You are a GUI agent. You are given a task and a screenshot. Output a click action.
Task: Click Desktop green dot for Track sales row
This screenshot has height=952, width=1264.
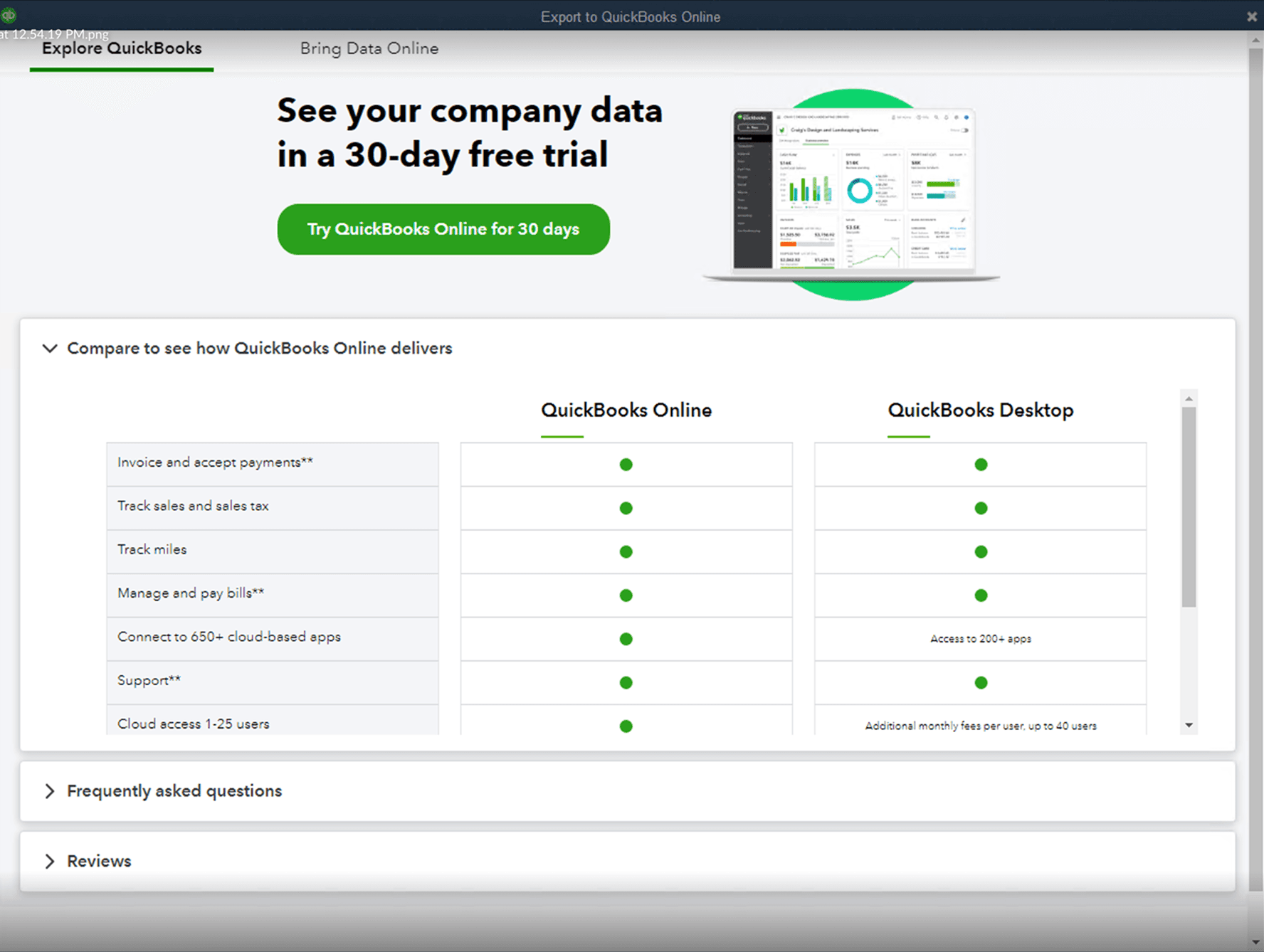[981, 508]
